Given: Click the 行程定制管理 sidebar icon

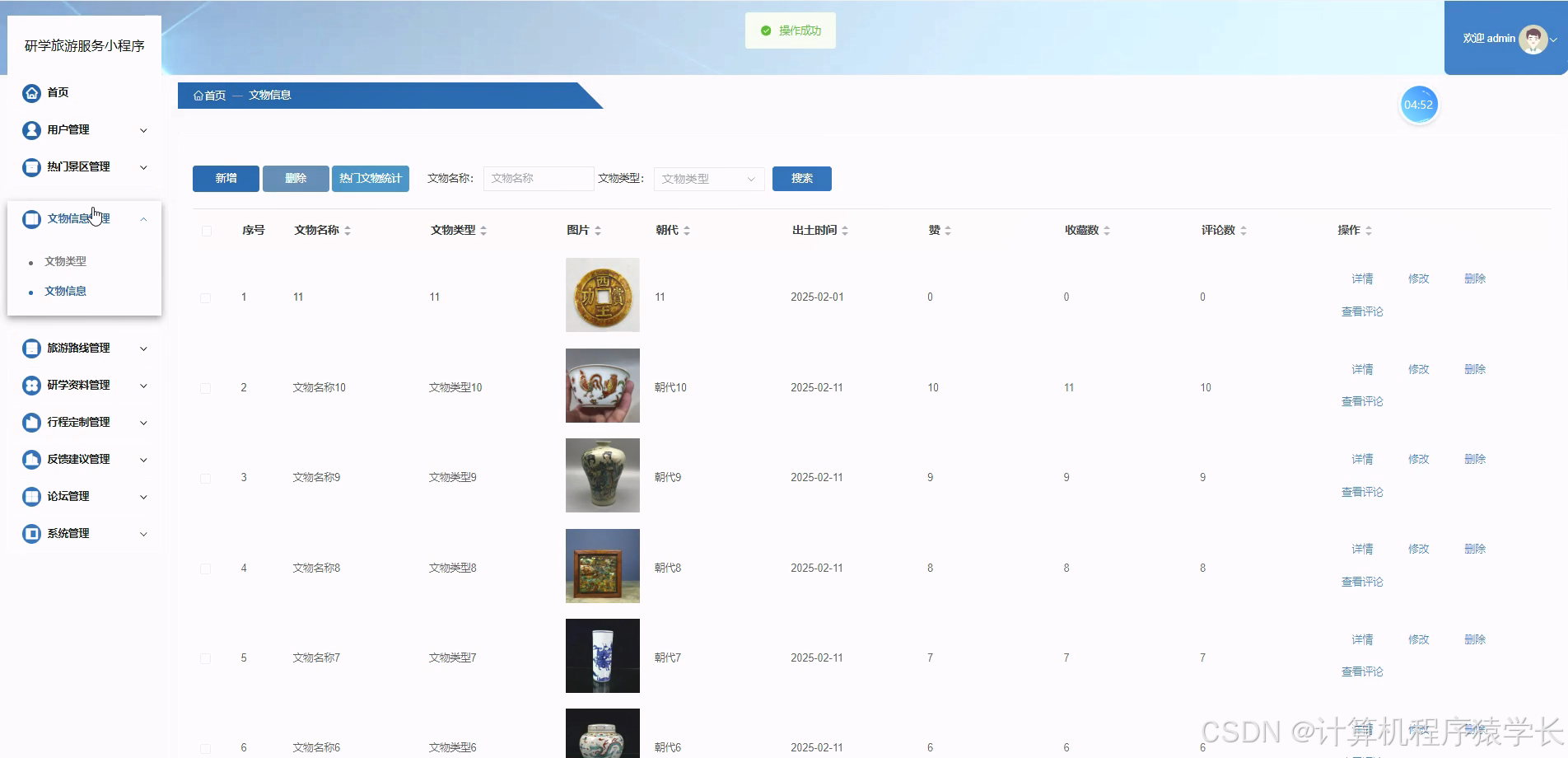Looking at the screenshot, I should (31, 423).
